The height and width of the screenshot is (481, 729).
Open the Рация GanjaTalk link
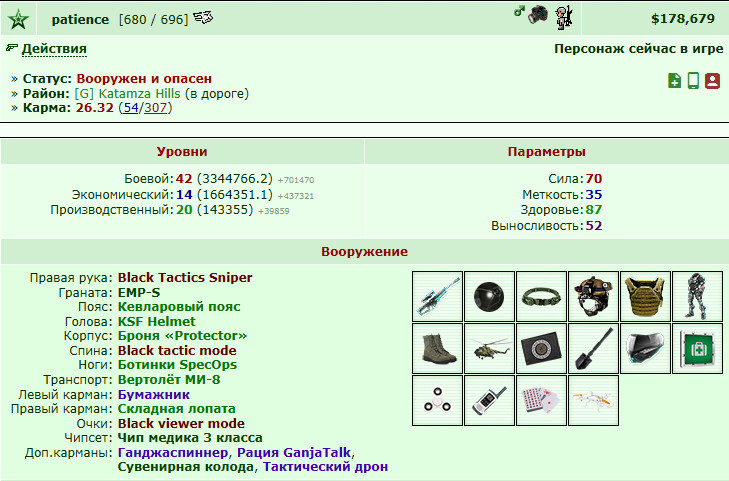(x=294, y=452)
